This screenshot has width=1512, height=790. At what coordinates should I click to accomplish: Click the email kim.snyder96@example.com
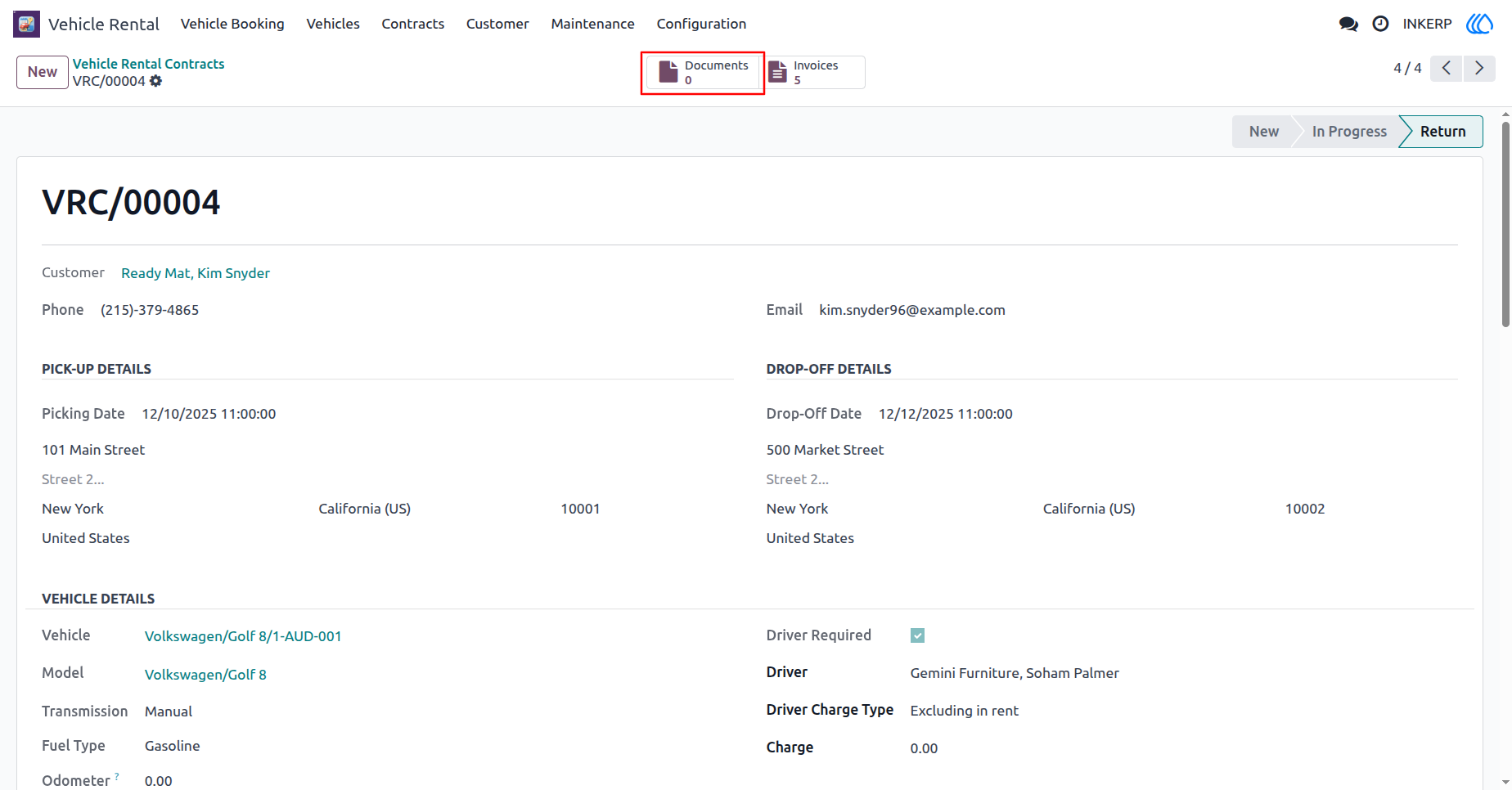tap(912, 310)
